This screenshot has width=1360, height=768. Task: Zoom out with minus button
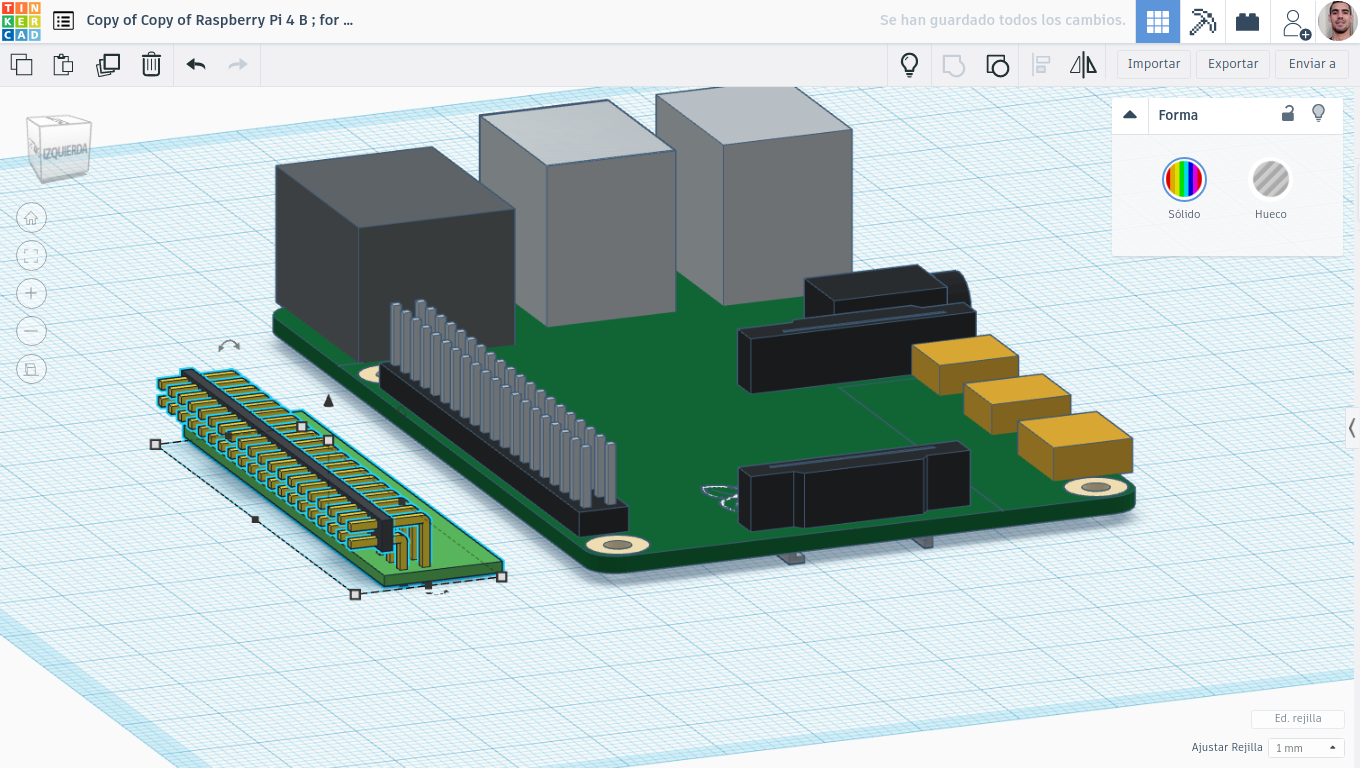click(31, 331)
